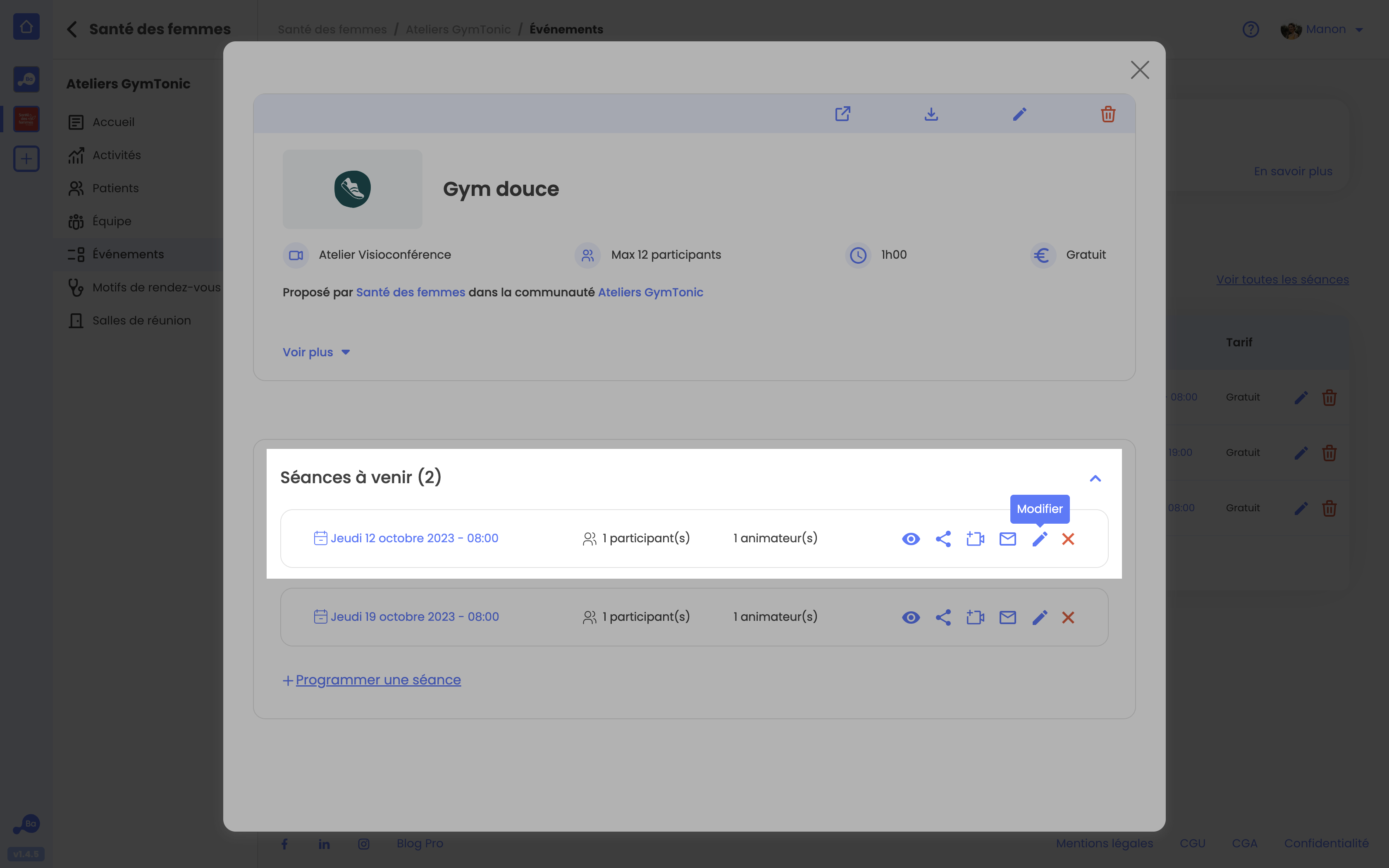
Task: Open En savoir plus link
Action: [x=1293, y=171]
